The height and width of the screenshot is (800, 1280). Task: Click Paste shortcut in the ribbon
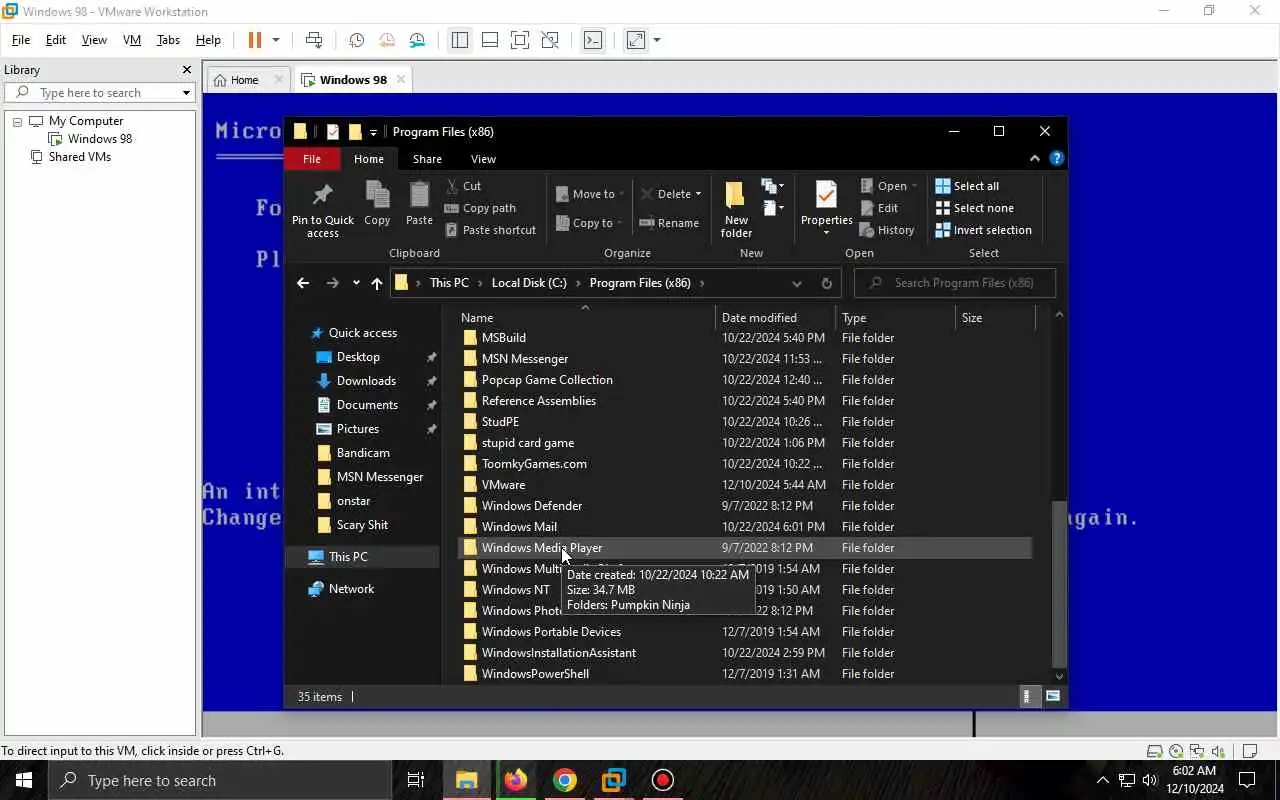(x=490, y=230)
